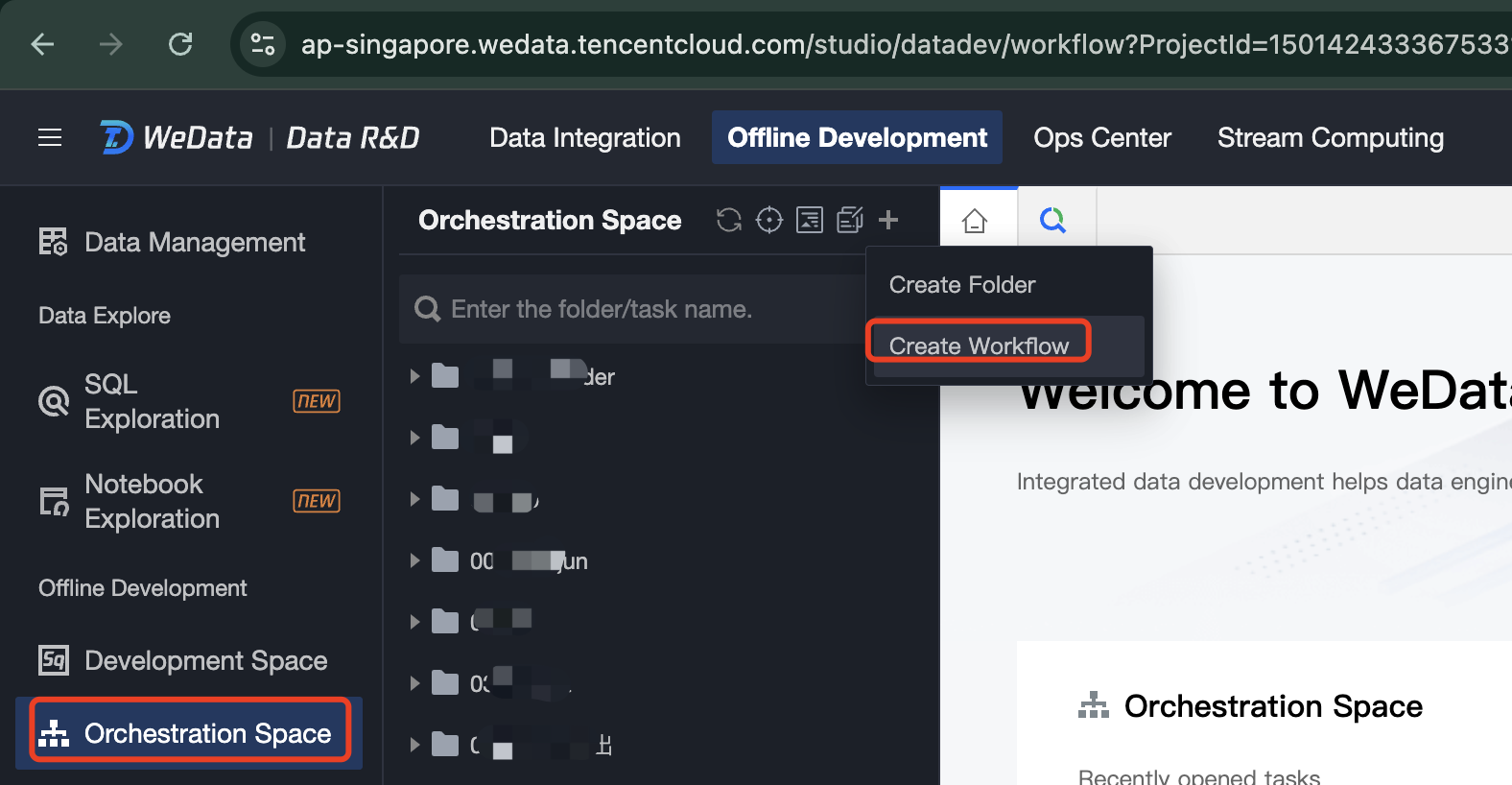
Task: Select the folder icon ending in 'jun'
Action: (x=445, y=559)
